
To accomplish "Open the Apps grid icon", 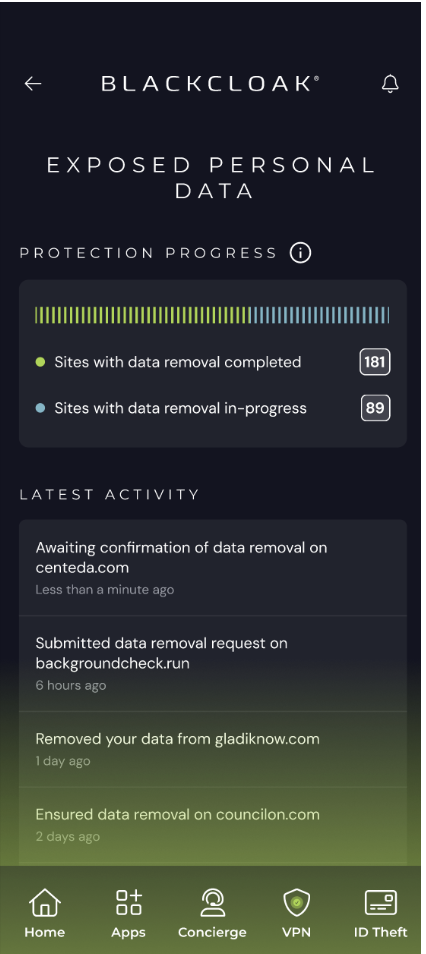I will coord(128,902).
